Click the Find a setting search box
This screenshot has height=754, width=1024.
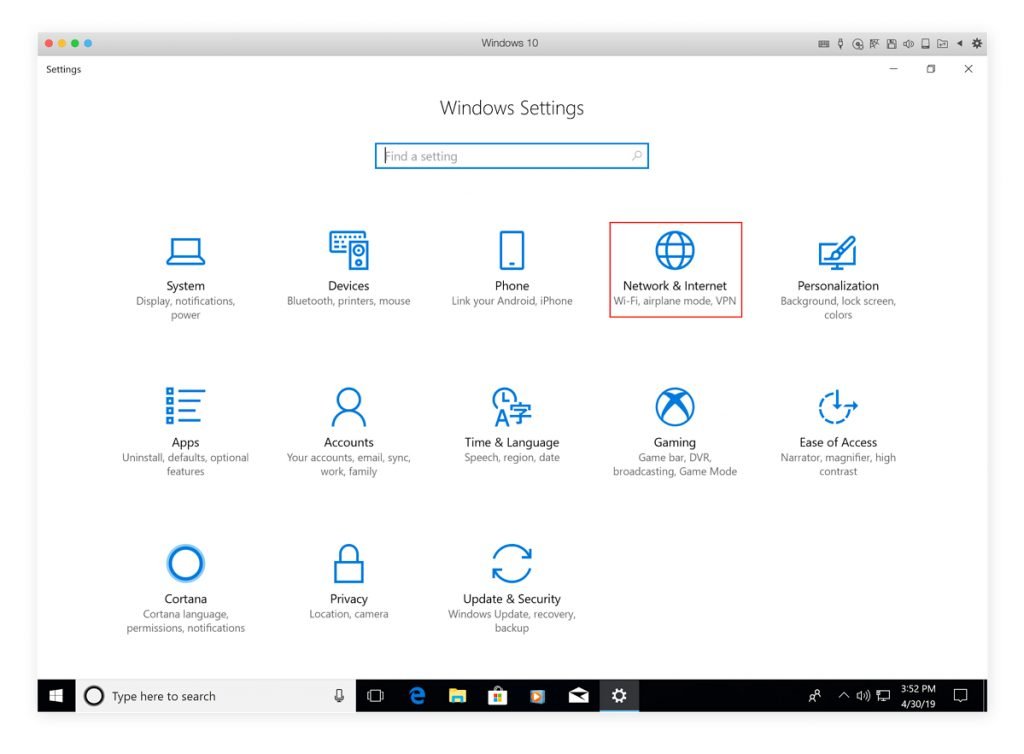[511, 156]
